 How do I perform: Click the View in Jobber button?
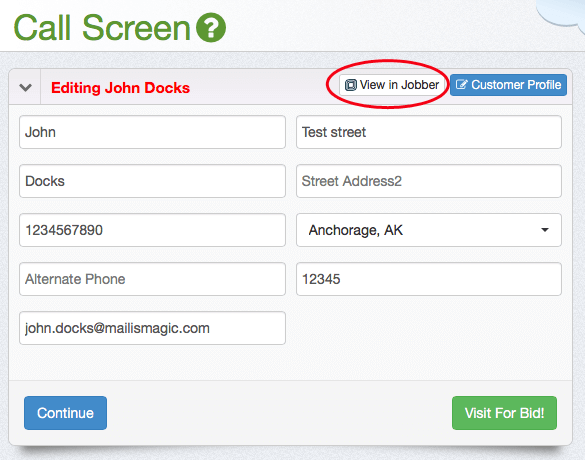tap(392, 85)
